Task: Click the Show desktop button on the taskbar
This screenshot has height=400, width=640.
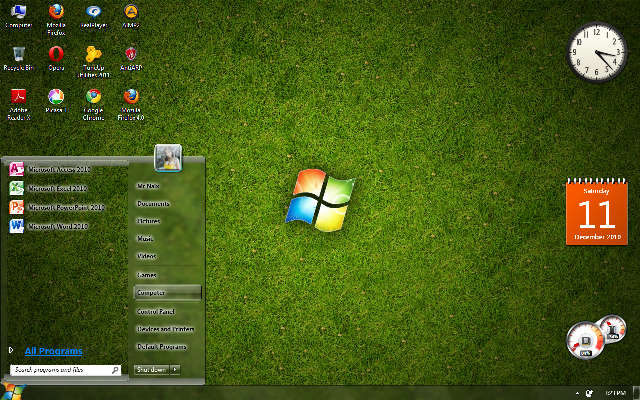Action: pos(637,393)
